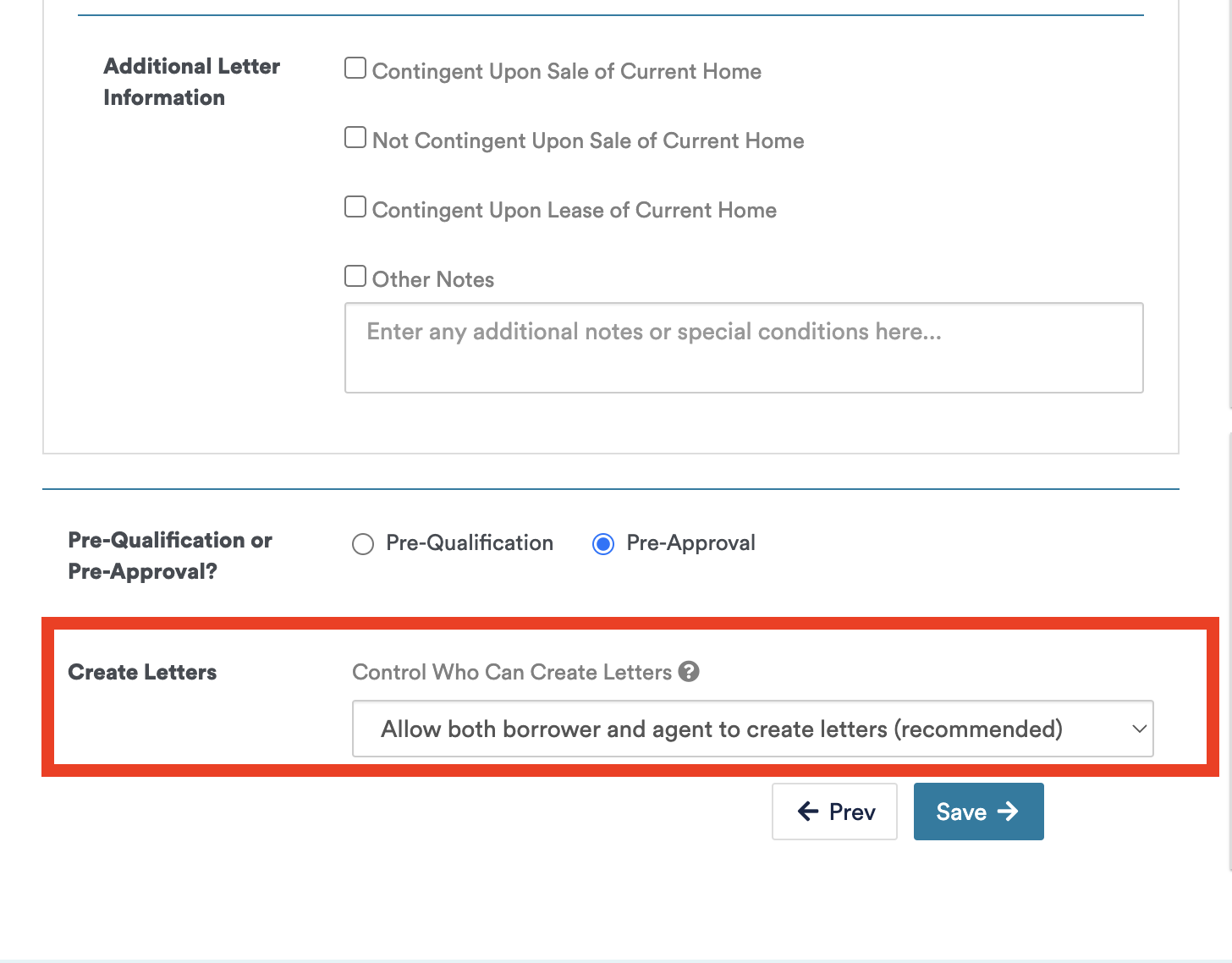Click the "Other Notes" label text
Image resolution: width=1232 pixels, height=963 pixels.
coord(432,280)
